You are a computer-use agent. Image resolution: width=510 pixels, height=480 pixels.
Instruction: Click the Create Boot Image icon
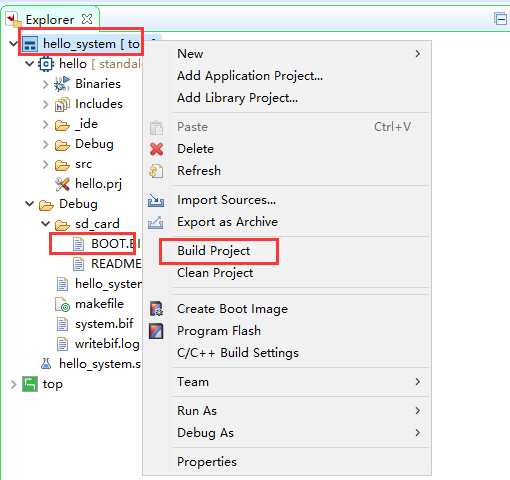click(156, 309)
